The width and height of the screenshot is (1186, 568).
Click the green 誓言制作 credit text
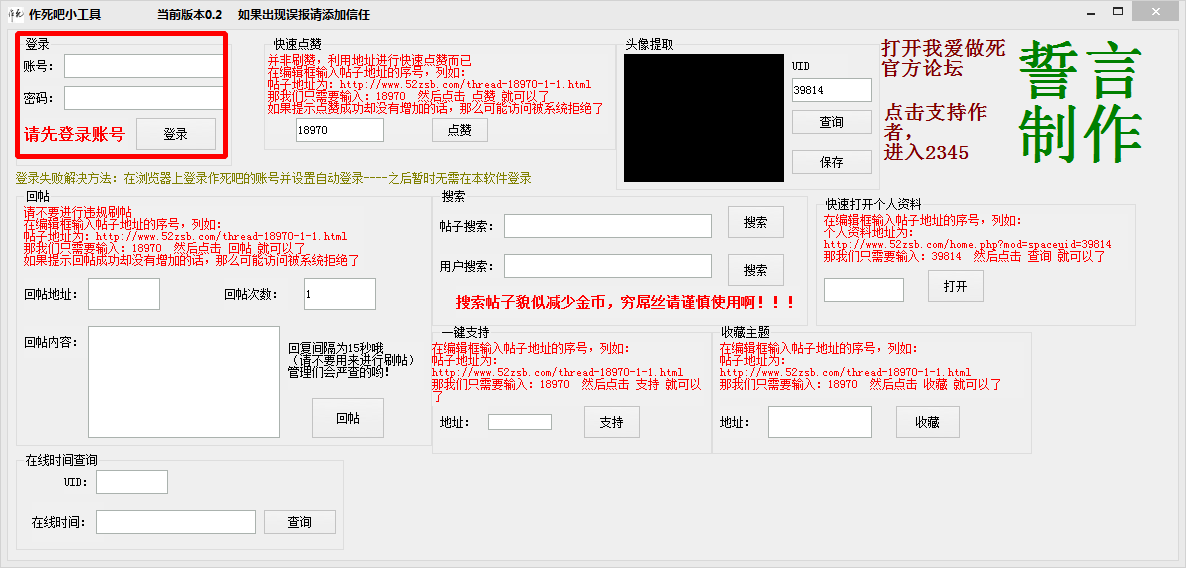(x=1080, y=101)
